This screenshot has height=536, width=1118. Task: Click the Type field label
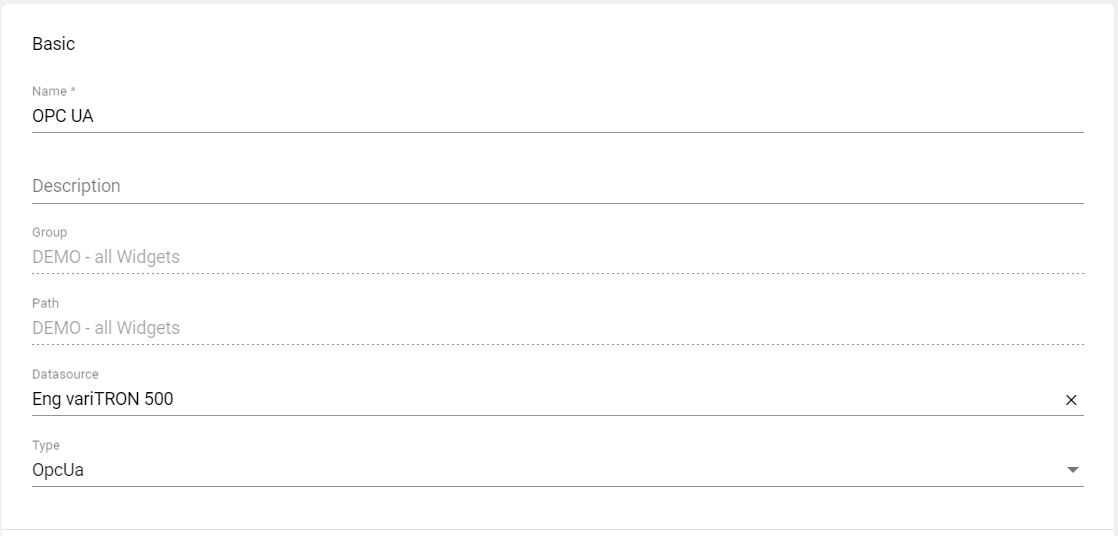click(x=46, y=445)
